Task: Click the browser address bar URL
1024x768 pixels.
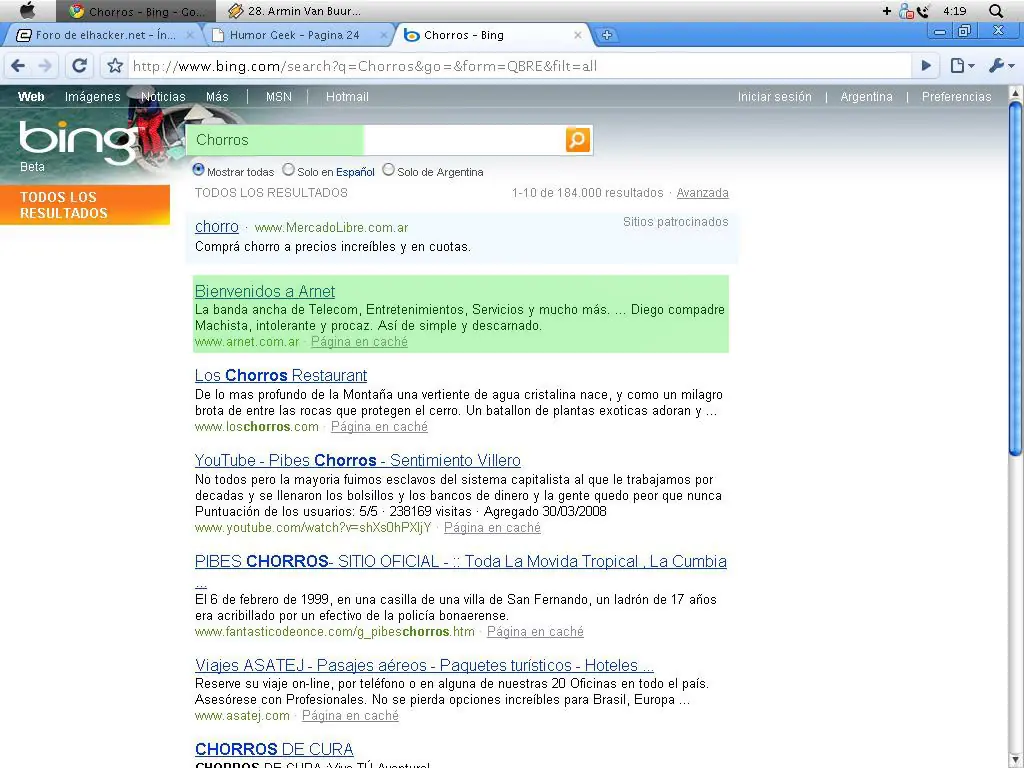Action: coord(519,66)
